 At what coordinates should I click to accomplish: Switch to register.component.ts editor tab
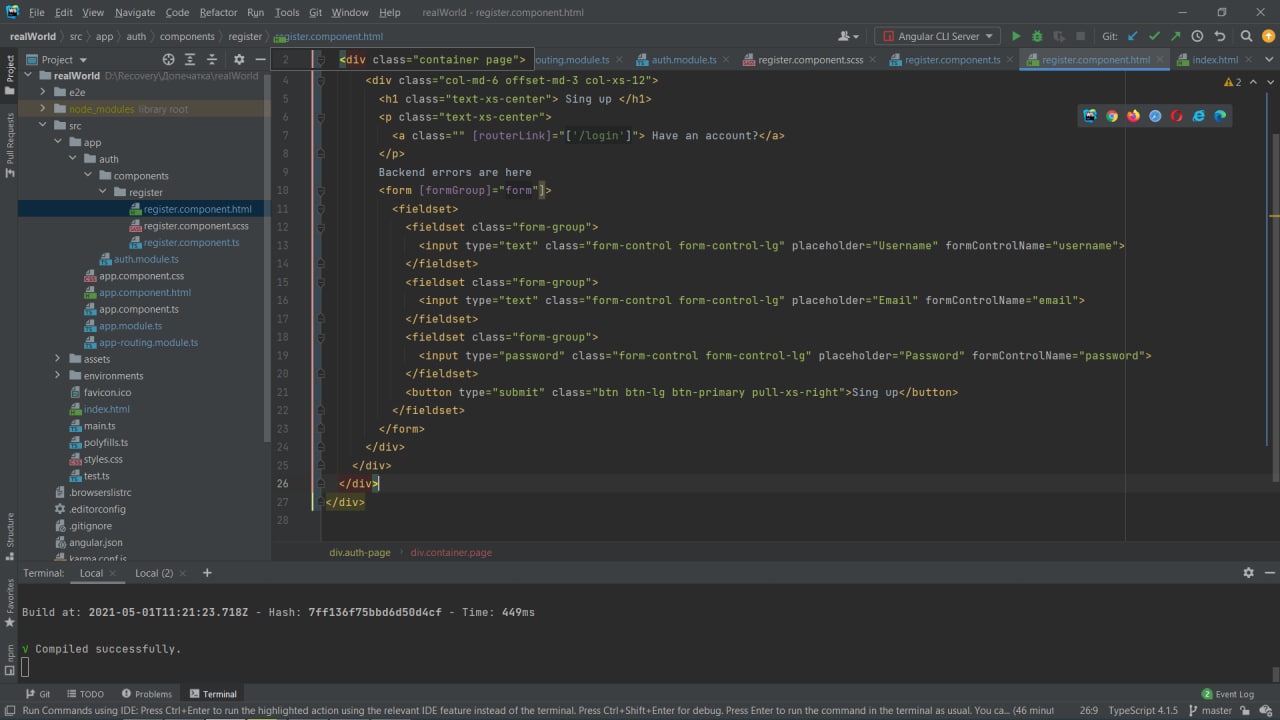pos(951,60)
